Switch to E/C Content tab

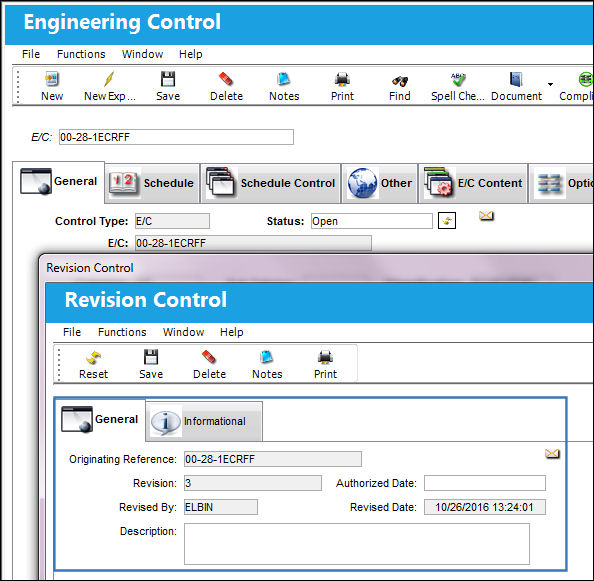click(x=473, y=183)
